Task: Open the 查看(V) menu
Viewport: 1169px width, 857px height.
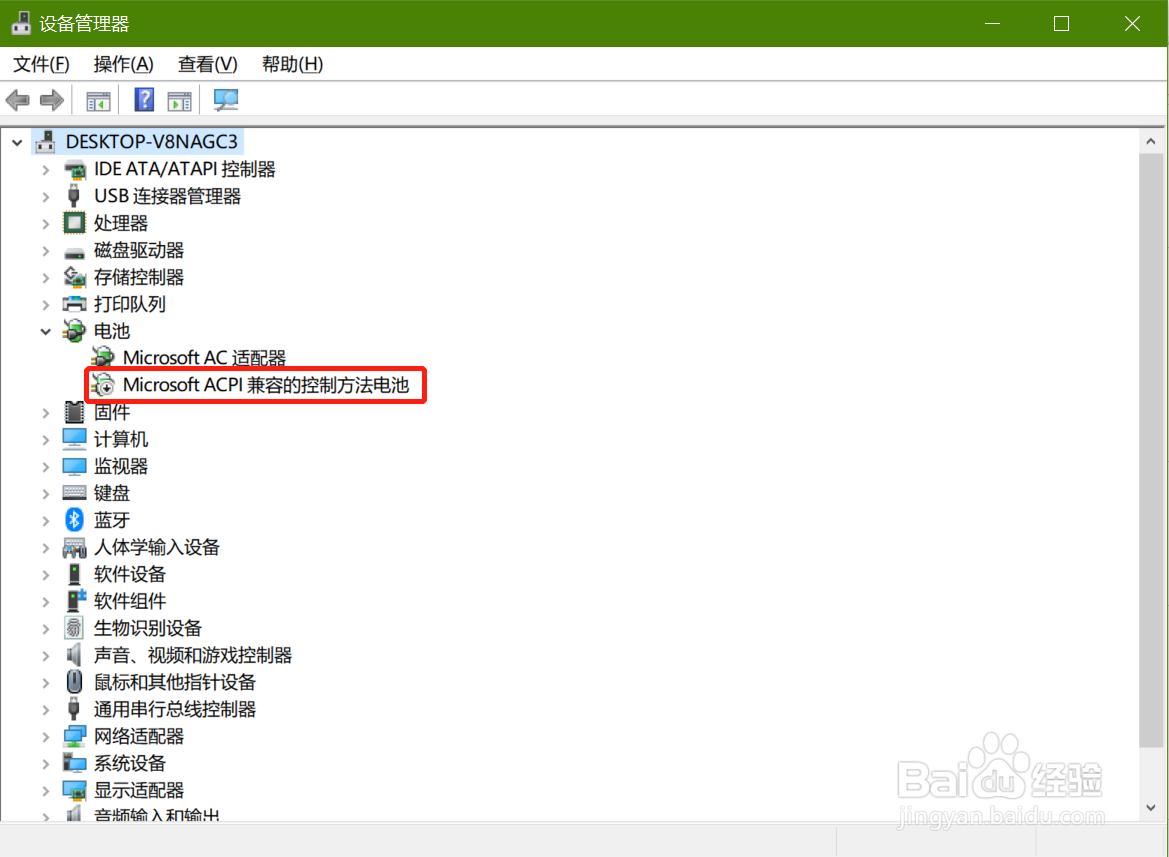Action: pos(208,64)
